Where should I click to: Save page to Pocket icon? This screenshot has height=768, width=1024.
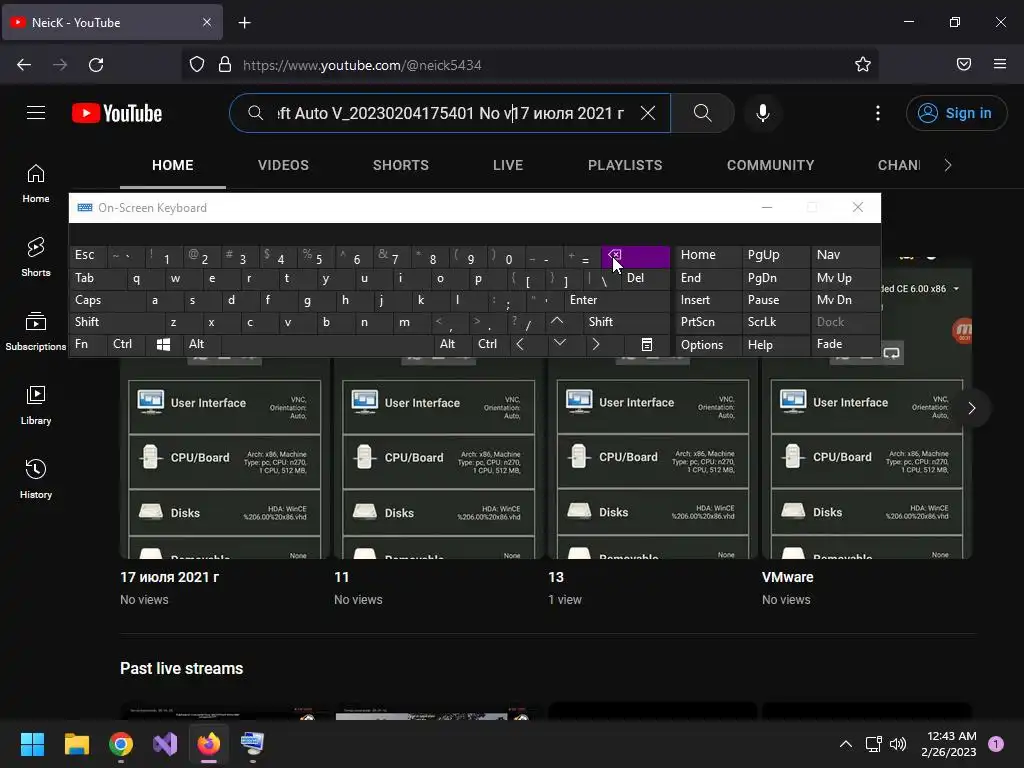pyautogui.click(x=964, y=64)
